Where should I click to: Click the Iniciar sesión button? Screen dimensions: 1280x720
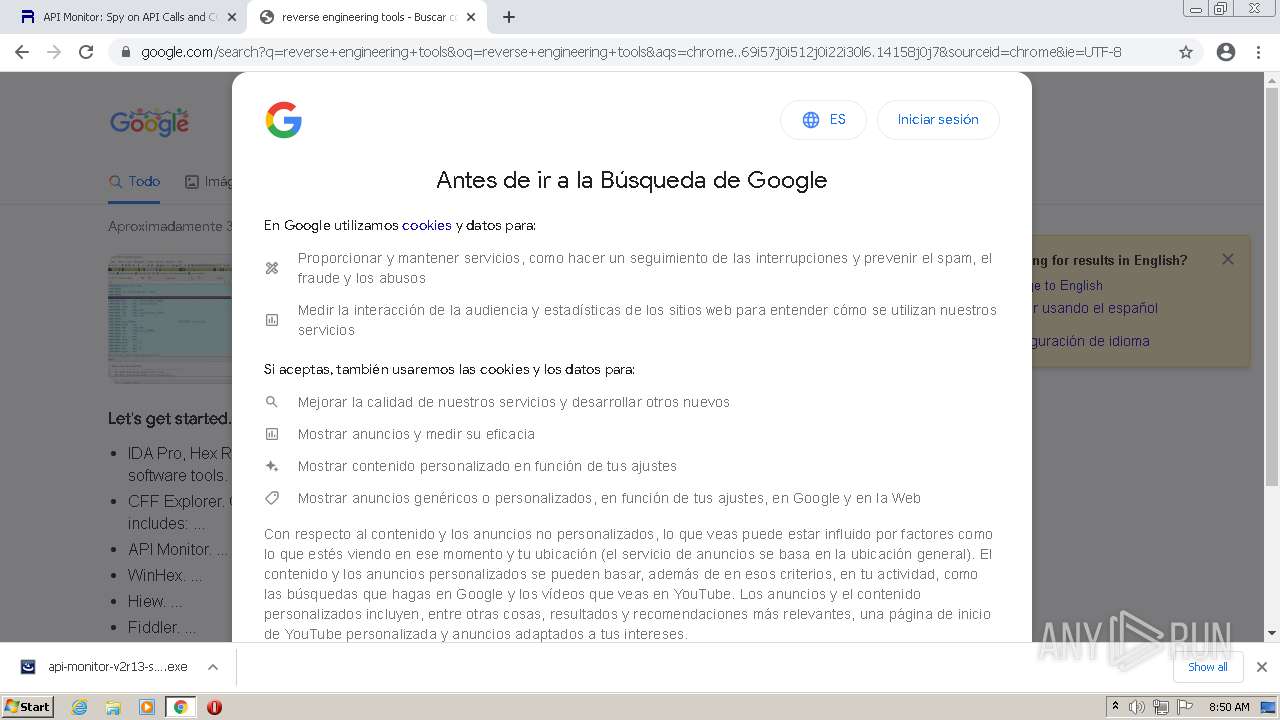pos(938,120)
